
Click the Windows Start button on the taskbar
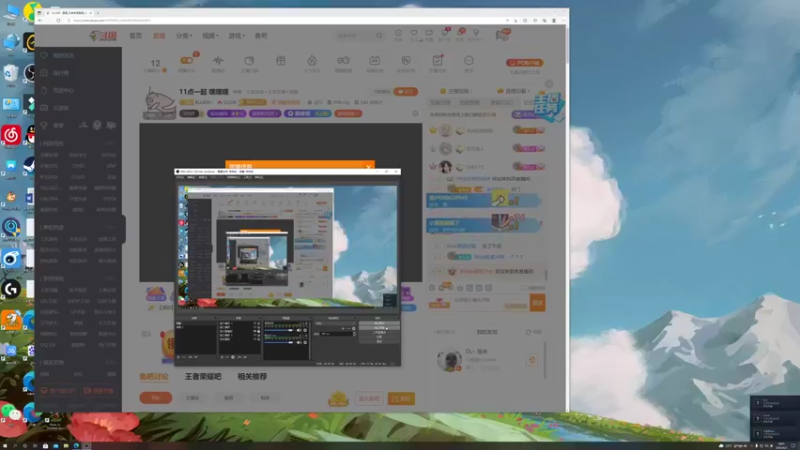4,446
